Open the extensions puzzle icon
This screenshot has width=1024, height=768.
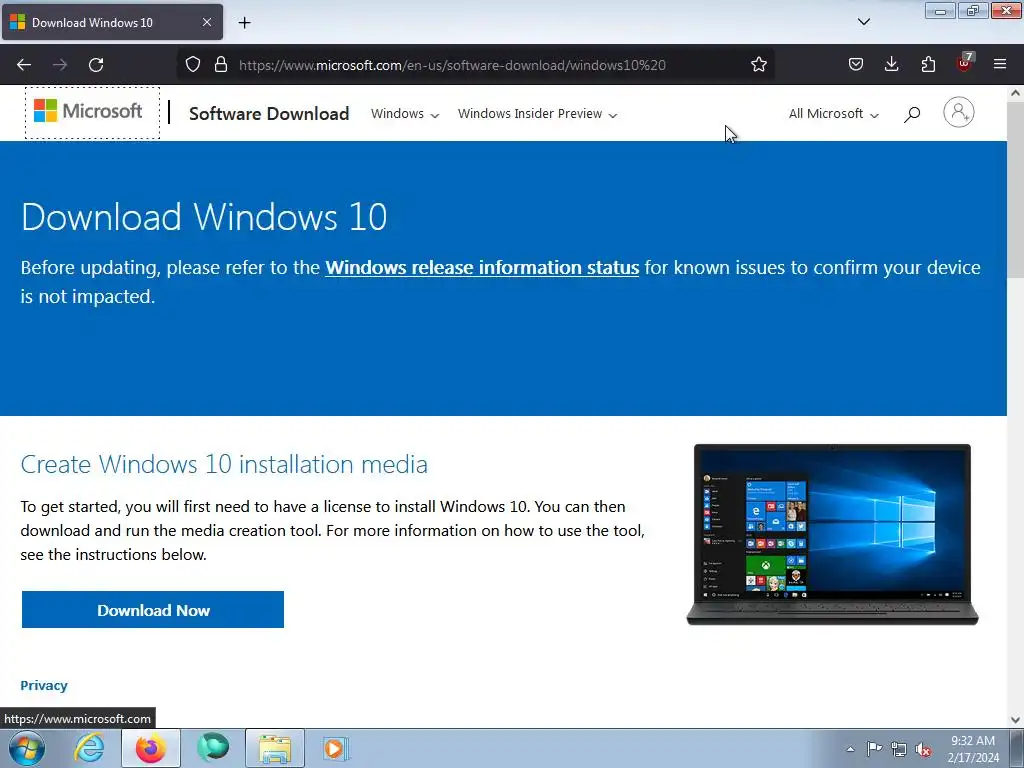click(928, 65)
